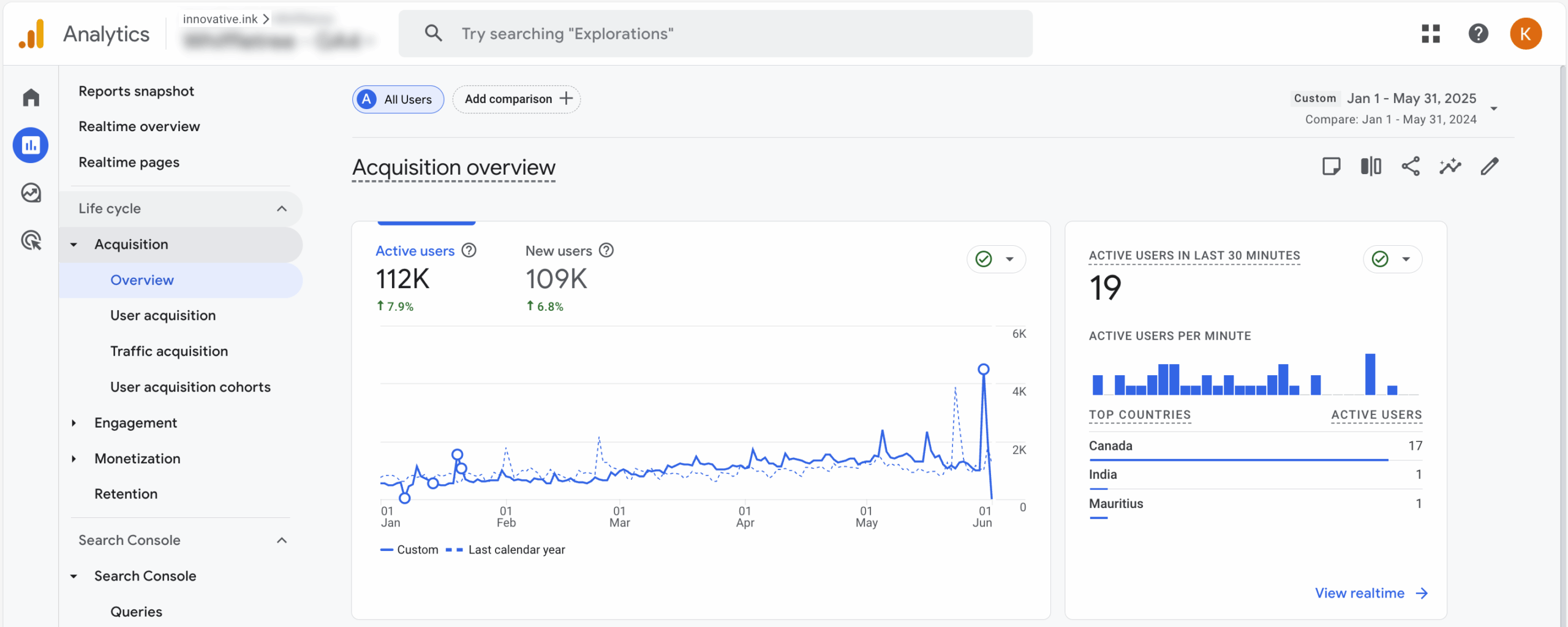Screen dimensions: 1568x627
Task: Click the Help question mark icon
Action: [1478, 33]
